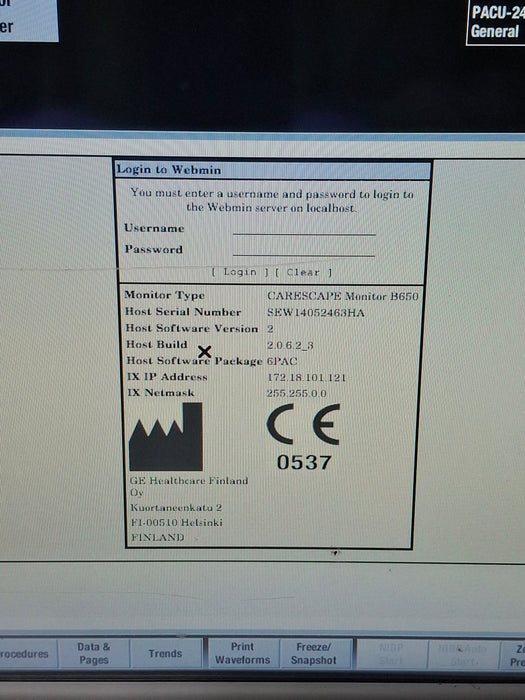The height and width of the screenshot is (700, 525).
Task: Click the 'CARESCAPE Monitor B650' value
Action: coord(343,296)
